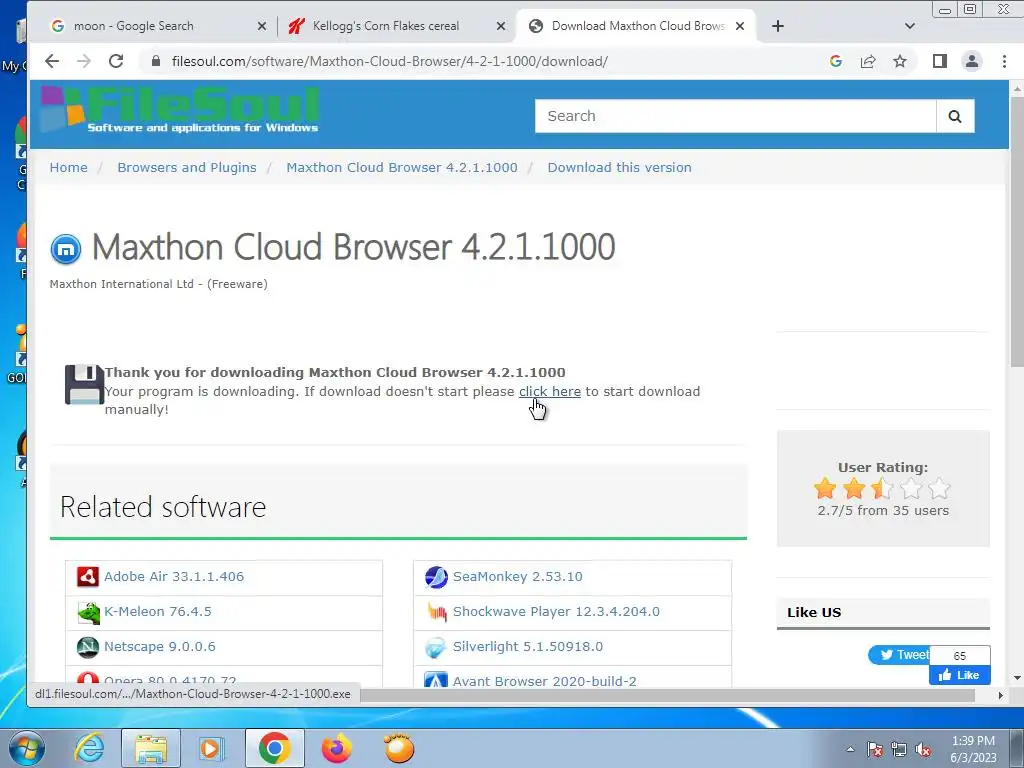The image size is (1024, 768).
Task: Open the Windows Start menu
Action: 27,748
